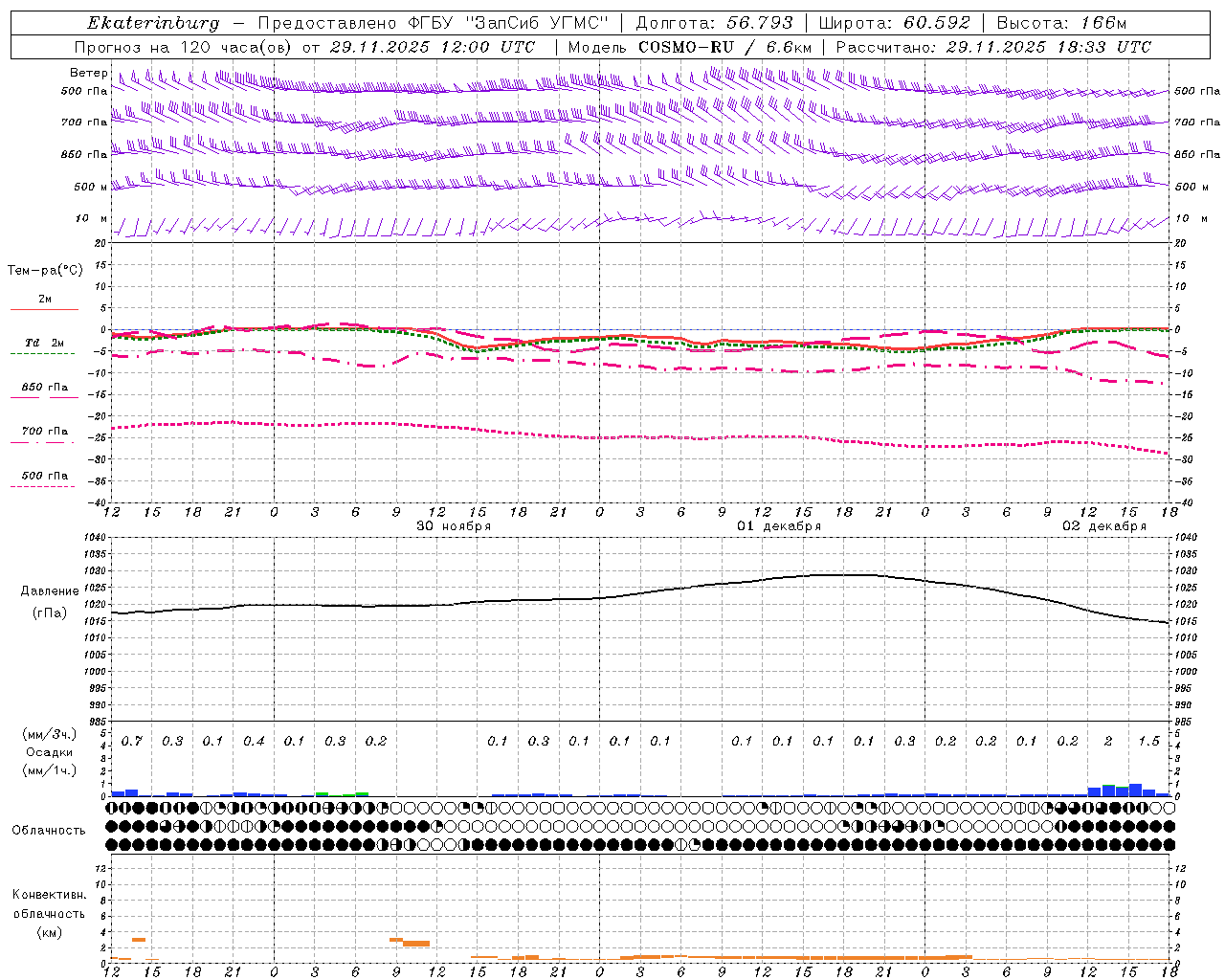Screen dimensions: 1225x980
Task: Click the 'Широта: 60.592' header value
Action: pos(893,23)
